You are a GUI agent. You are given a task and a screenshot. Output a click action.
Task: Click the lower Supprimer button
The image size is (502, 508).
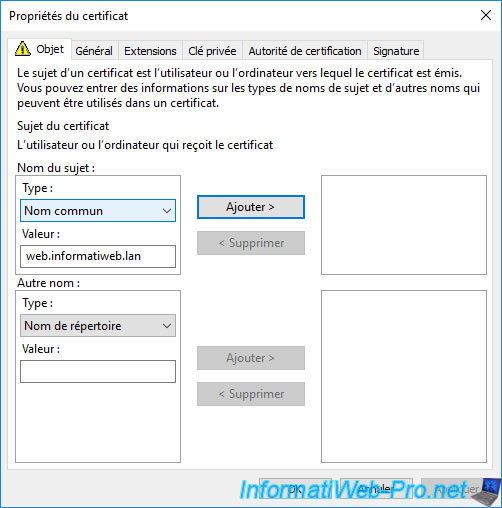tap(251, 394)
